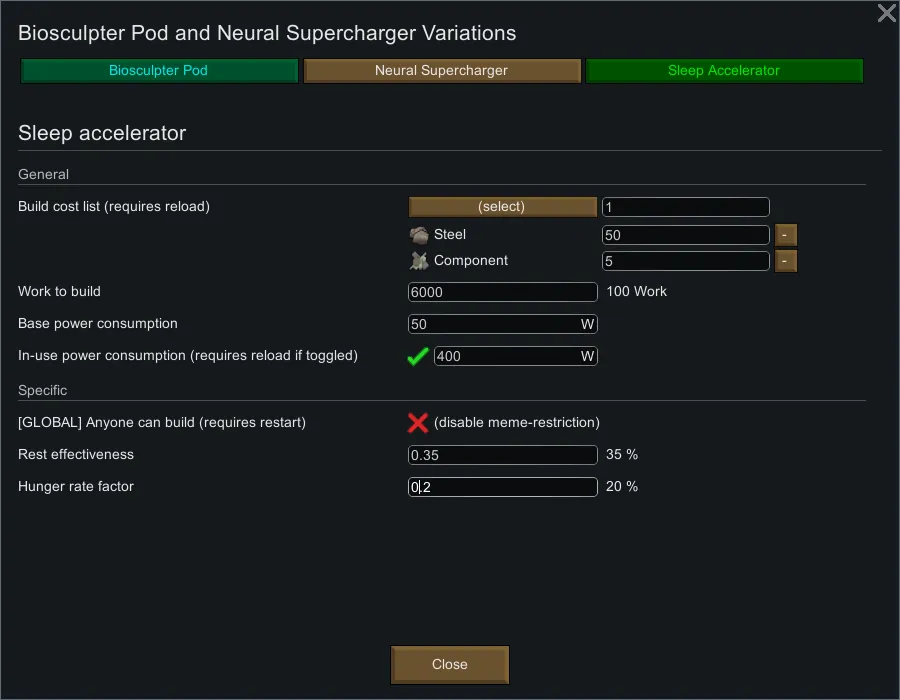The width and height of the screenshot is (900, 700).
Task: Remove Component with its minus button
Action: click(785, 261)
